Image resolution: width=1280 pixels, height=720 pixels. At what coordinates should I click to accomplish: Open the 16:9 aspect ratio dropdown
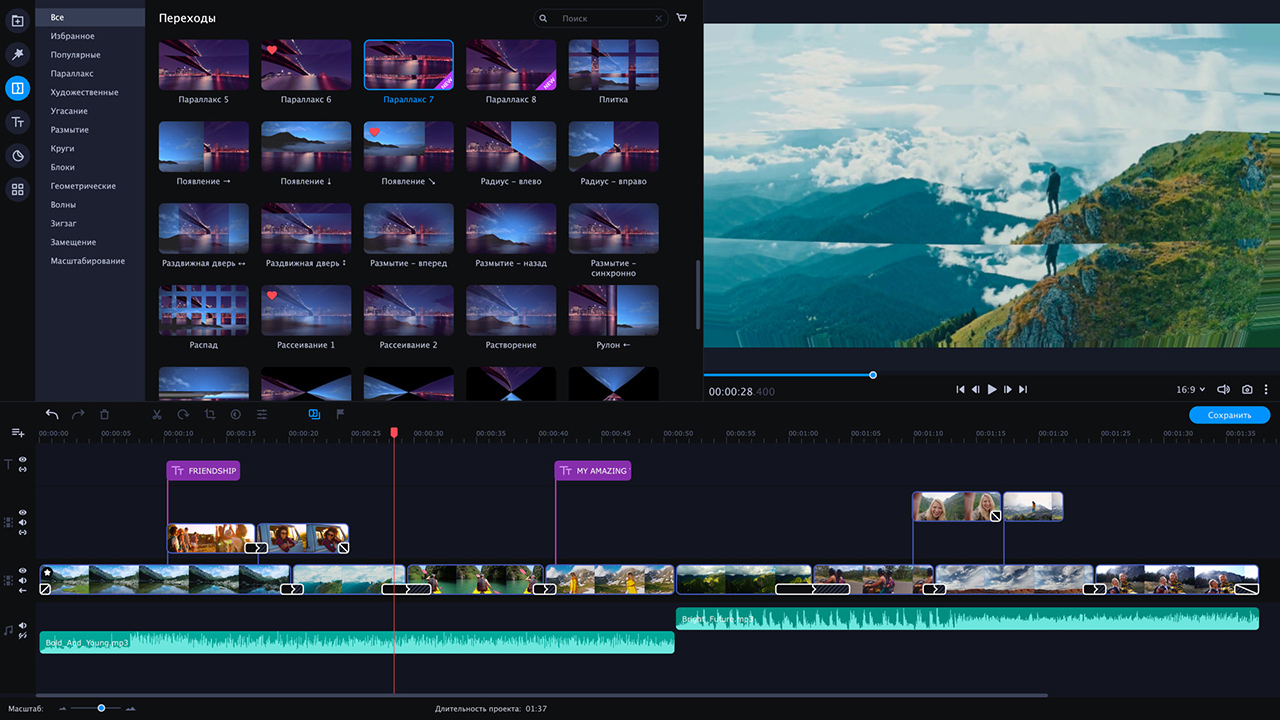pyautogui.click(x=1189, y=389)
